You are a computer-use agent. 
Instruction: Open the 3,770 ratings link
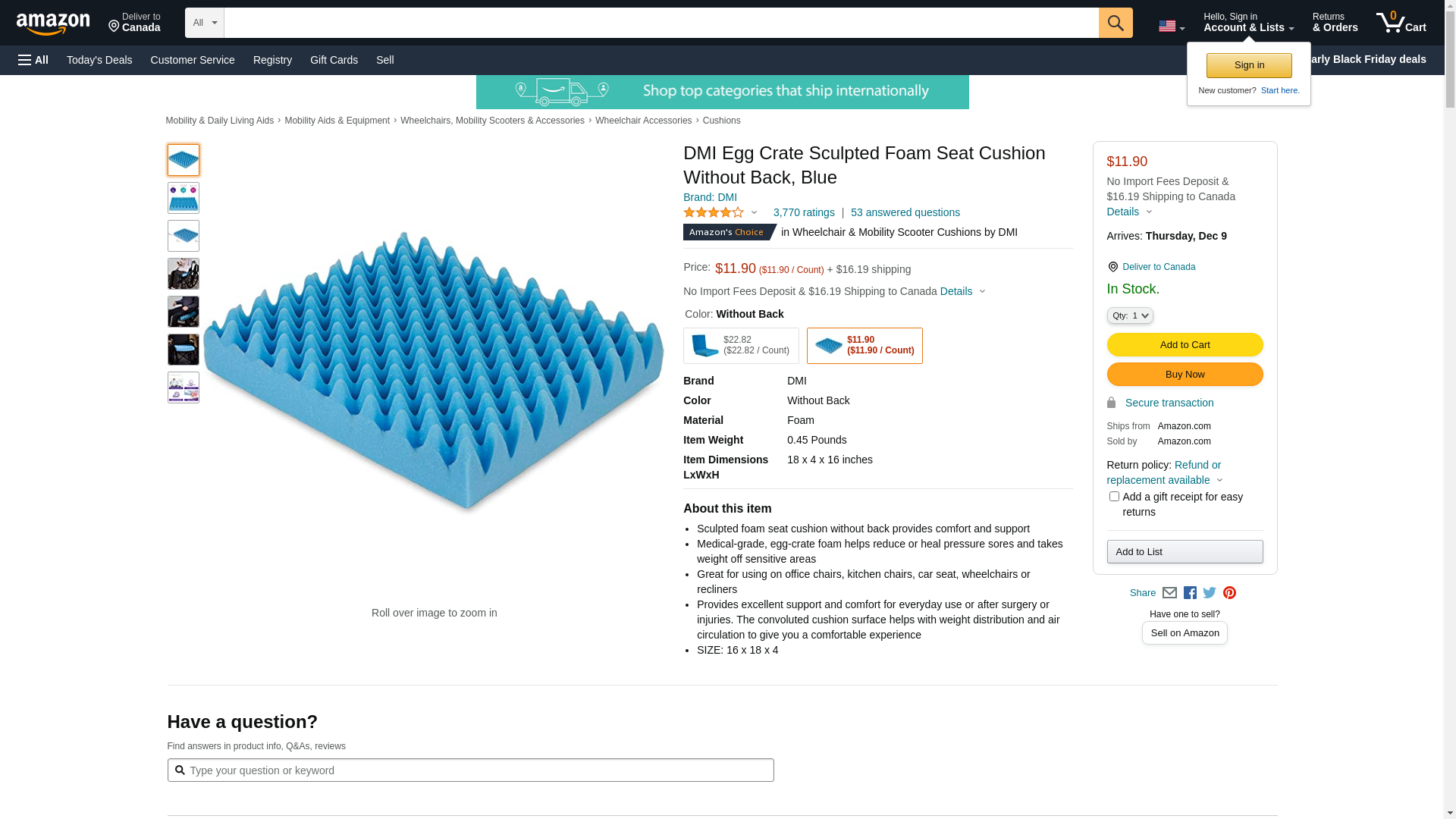click(804, 213)
